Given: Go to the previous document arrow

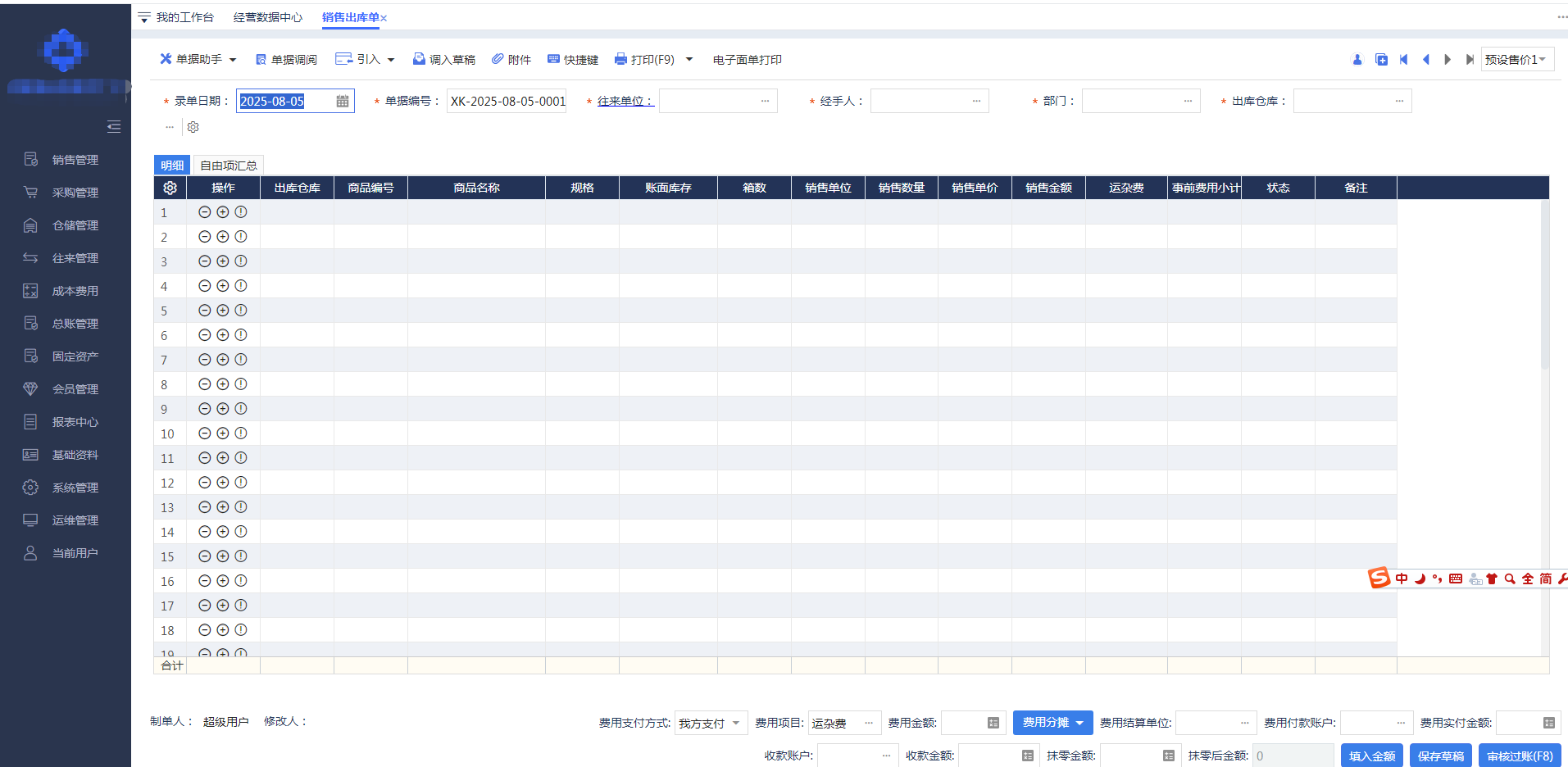Looking at the screenshot, I should (x=1426, y=60).
